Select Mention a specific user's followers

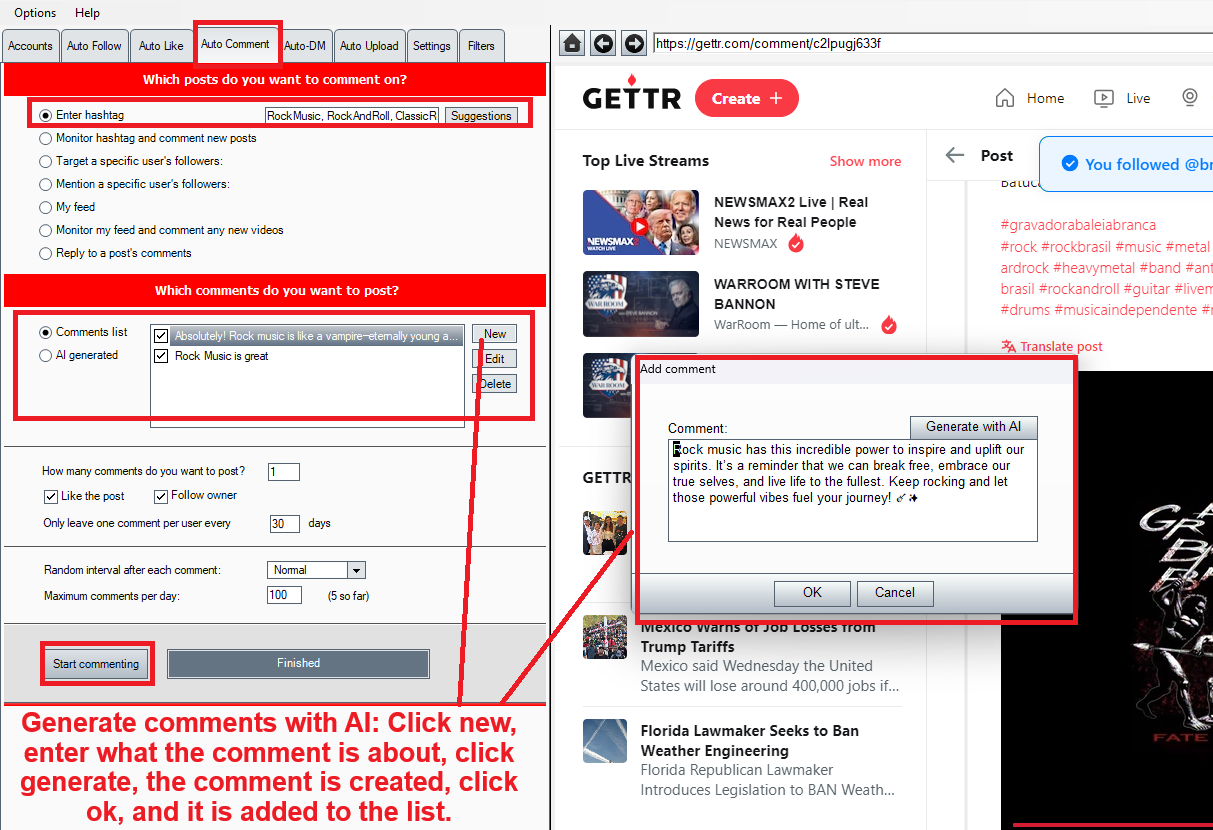point(45,185)
